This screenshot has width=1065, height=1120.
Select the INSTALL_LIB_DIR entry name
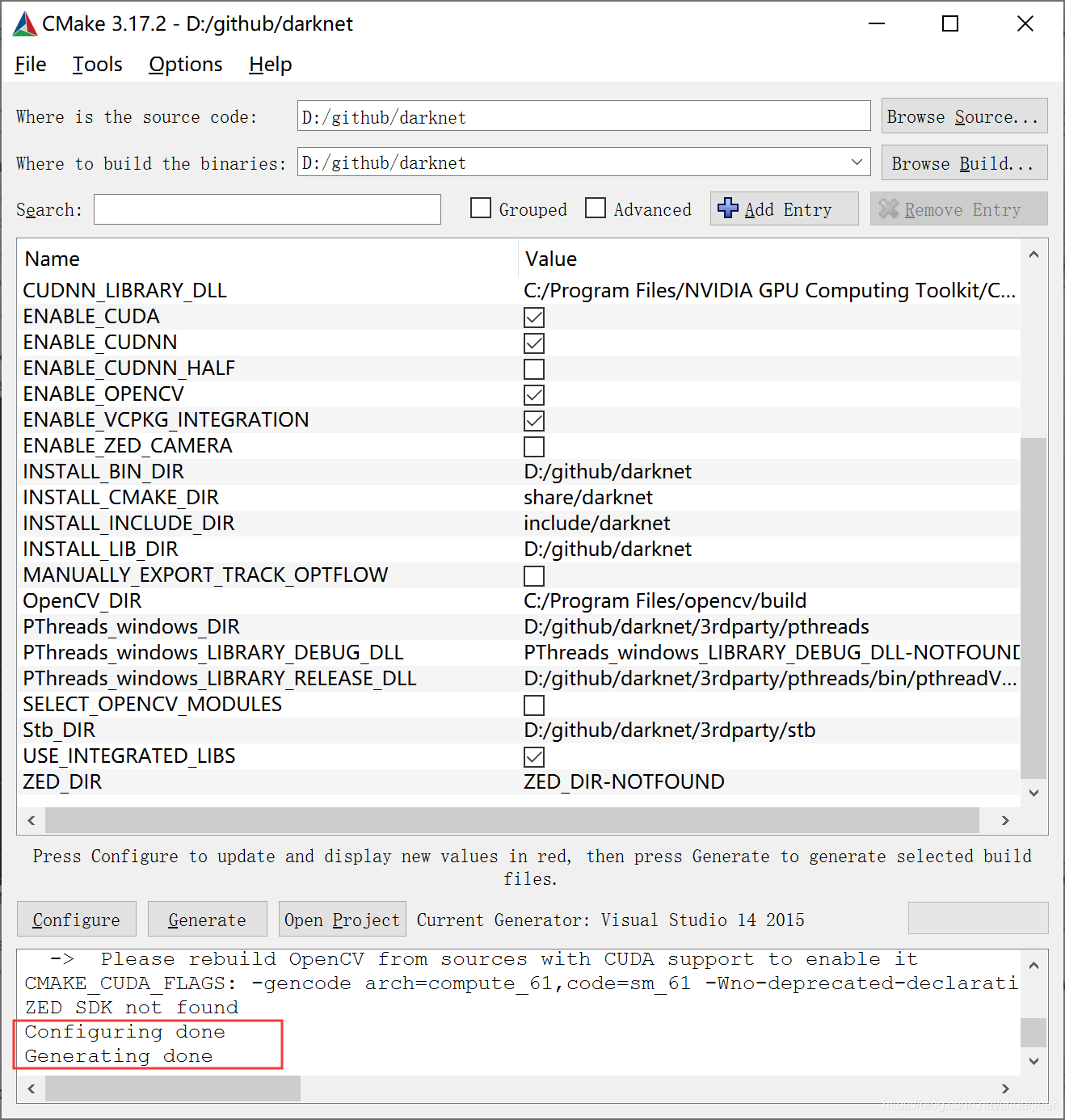point(101,549)
